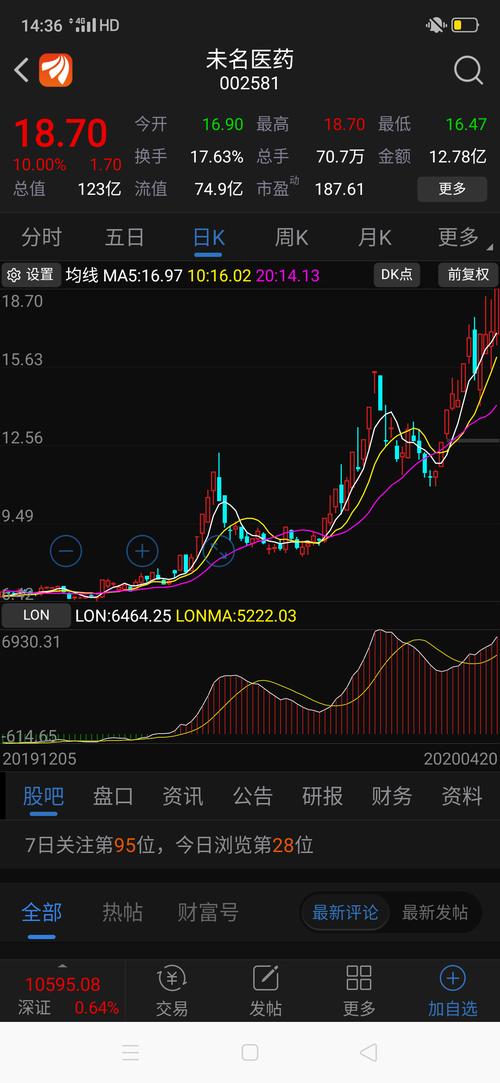Tap the back arrow icon
The height and width of the screenshot is (1083, 500).
click(21, 70)
